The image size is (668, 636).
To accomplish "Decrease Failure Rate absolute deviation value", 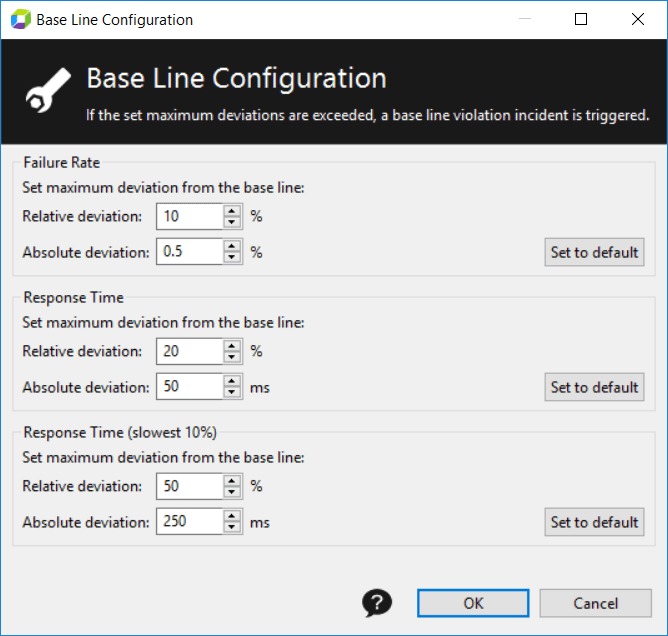I will [x=232, y=257].
